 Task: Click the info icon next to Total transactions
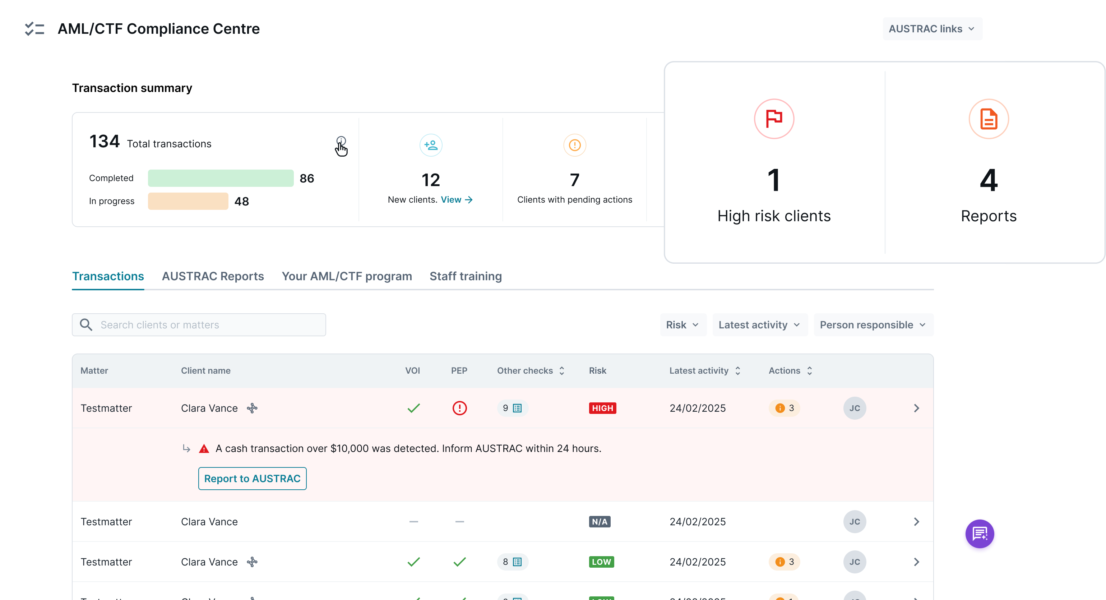(341, 142)
